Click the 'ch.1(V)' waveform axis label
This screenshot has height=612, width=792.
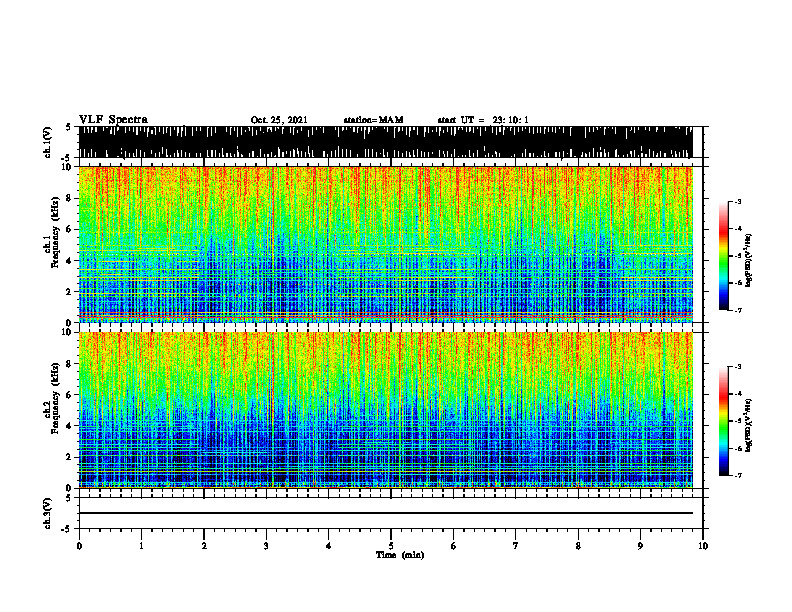click(48, 142)
